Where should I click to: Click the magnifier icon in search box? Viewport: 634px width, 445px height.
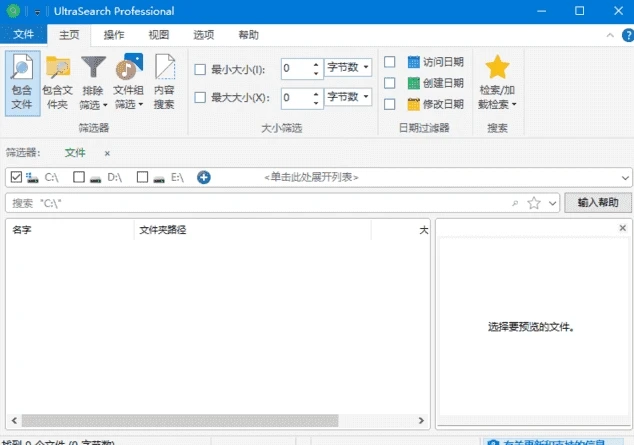515,203
